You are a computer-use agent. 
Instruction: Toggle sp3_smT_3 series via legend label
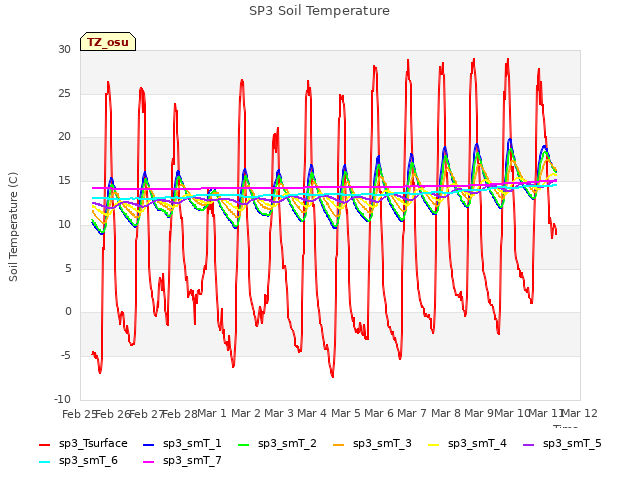pos(382,444)
